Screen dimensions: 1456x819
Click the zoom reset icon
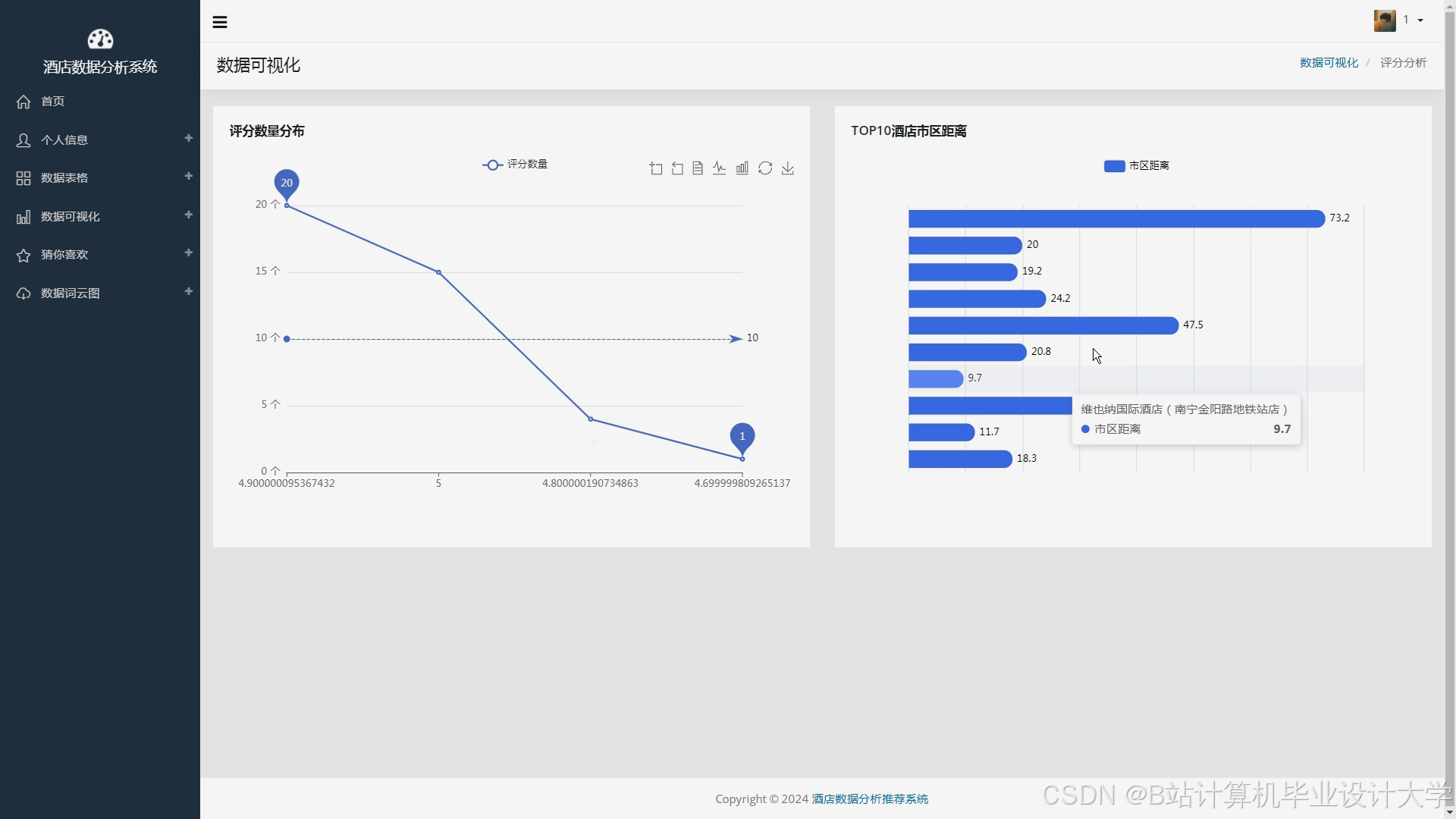pyautogui.click(x=677, y=168)
